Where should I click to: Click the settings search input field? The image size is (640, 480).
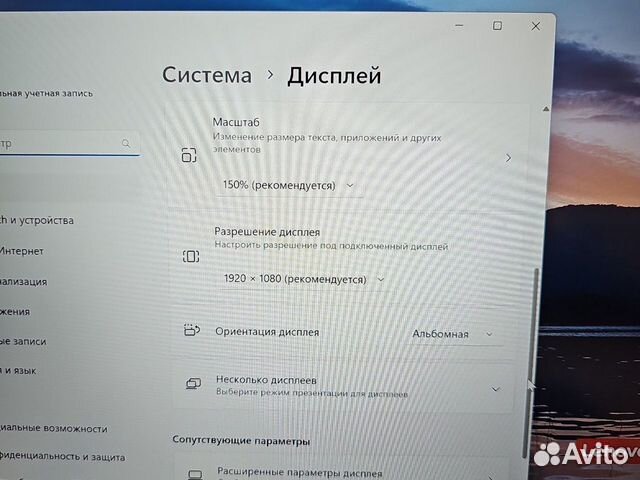point(69,144)
